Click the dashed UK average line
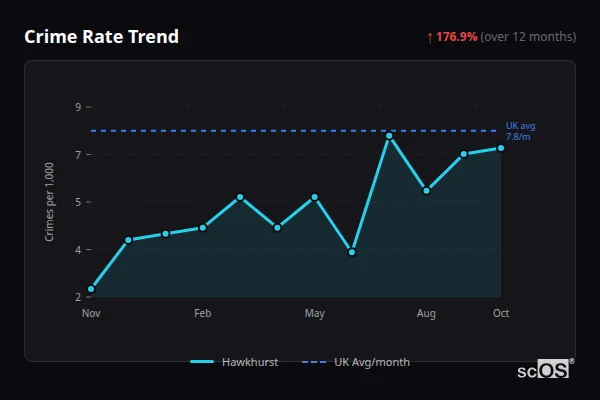This screenshot has width=600, height=400. (294, 131)
